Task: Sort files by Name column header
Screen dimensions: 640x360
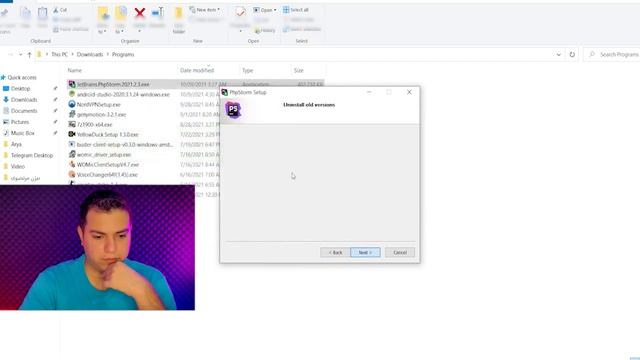Action: [75, 71]
